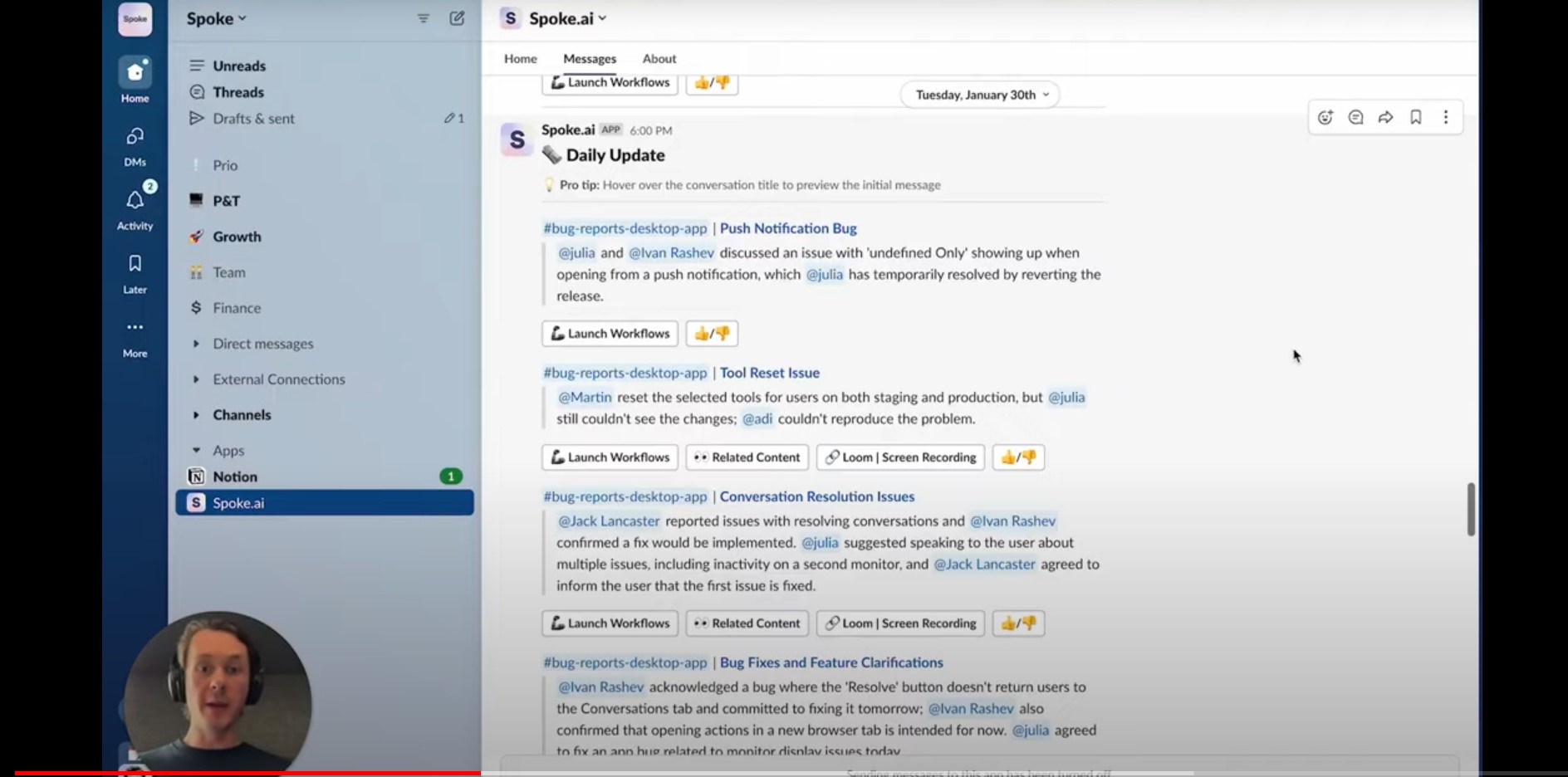Bookmark the Daily Update message for later
This screenshot has width=1568, height=777.
click(x=1416, y=118)
